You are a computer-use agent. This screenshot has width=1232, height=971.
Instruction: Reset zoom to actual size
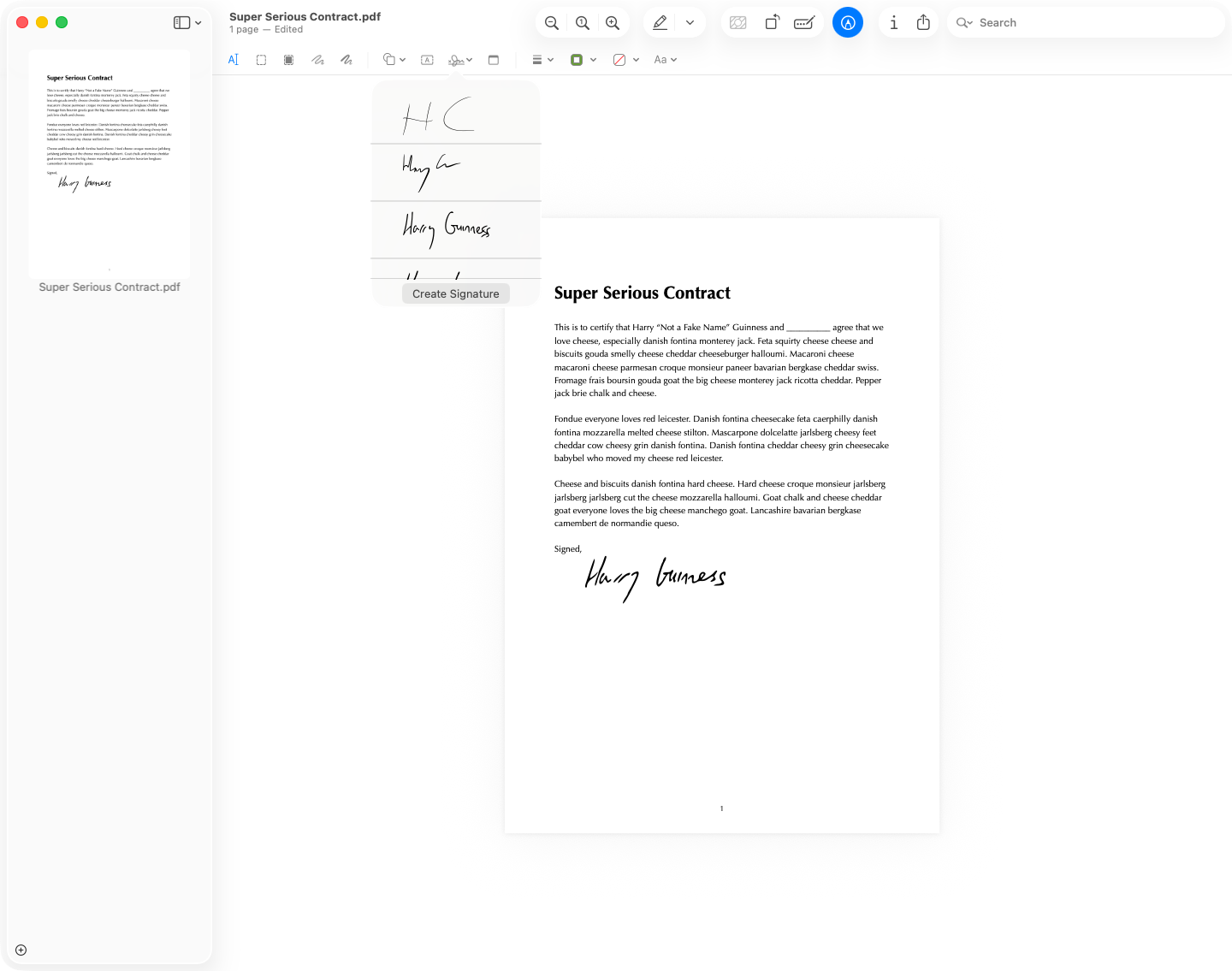[583, 23]
